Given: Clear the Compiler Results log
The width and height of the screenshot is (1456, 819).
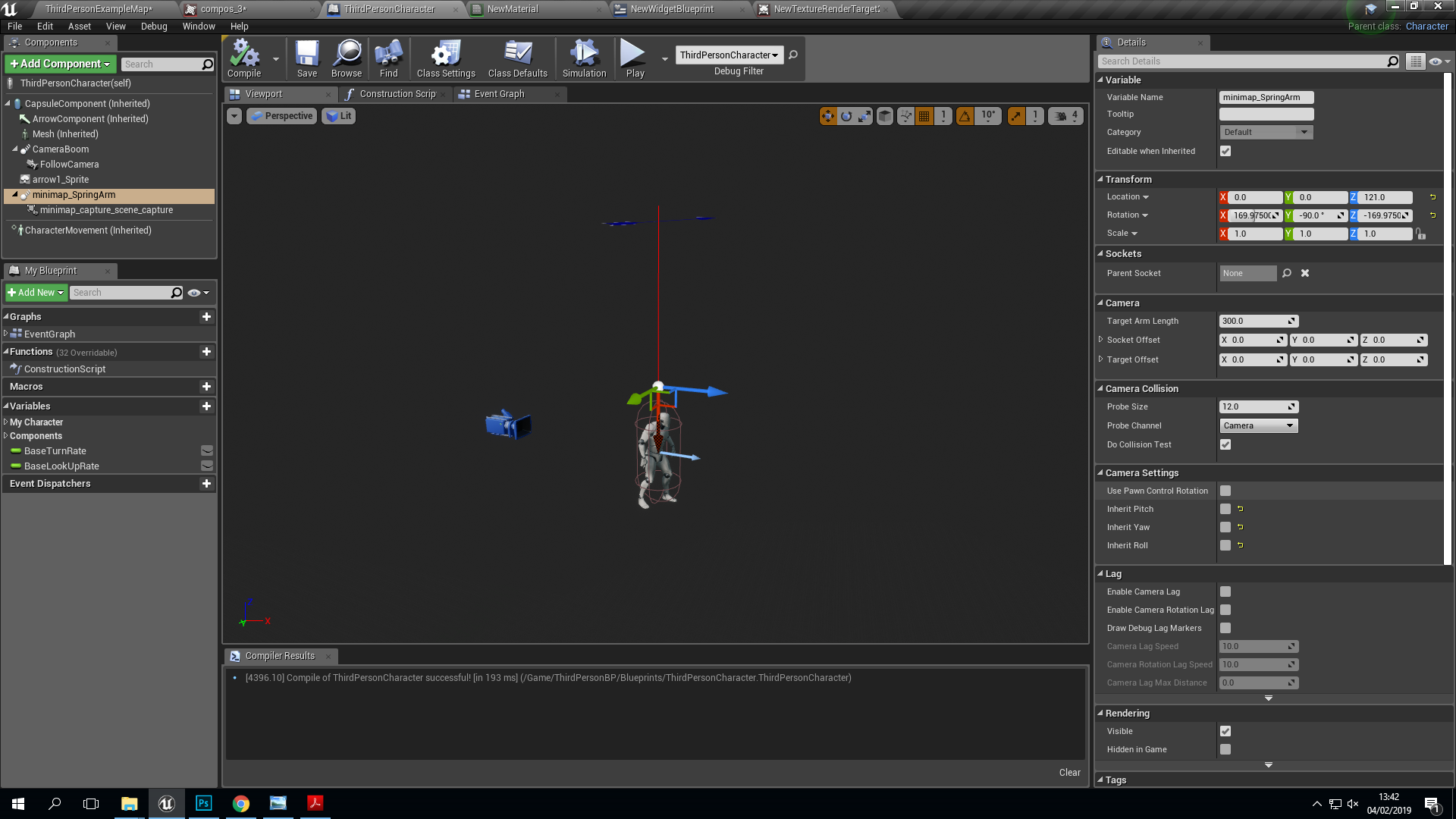Looking at the screenshot, I should 1069,773.
